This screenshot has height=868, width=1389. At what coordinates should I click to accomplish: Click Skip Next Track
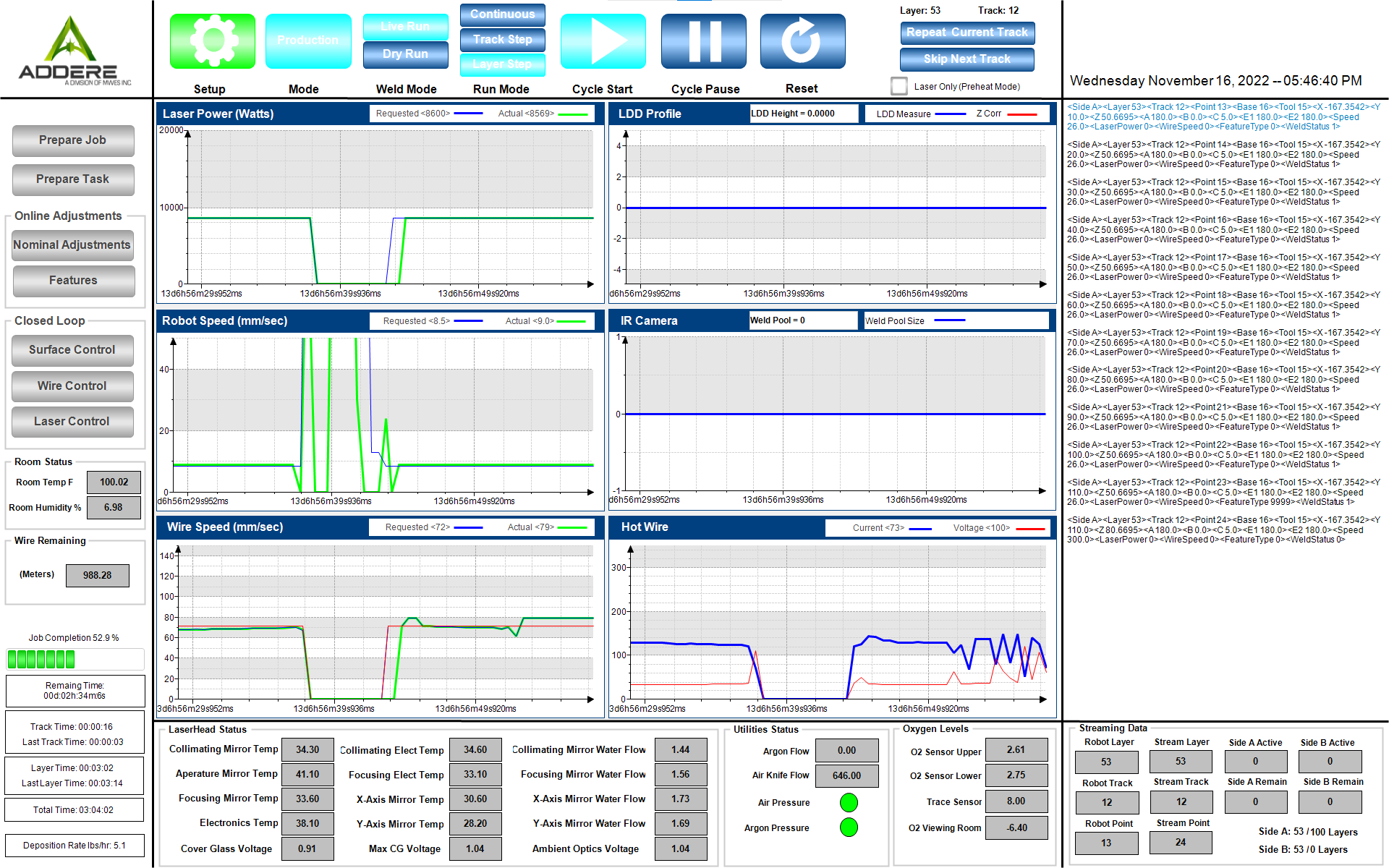967,59
